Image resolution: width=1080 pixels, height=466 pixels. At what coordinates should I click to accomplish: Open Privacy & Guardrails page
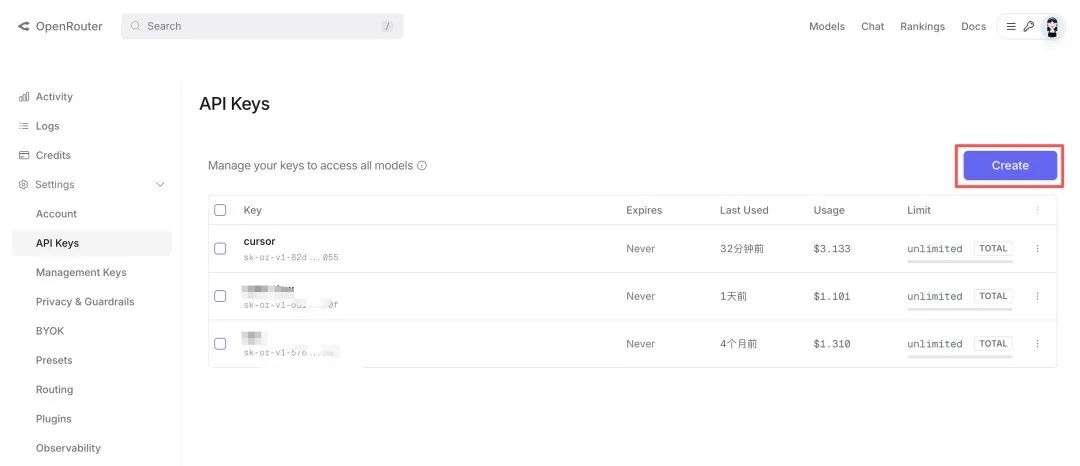[x=85, y=301]
